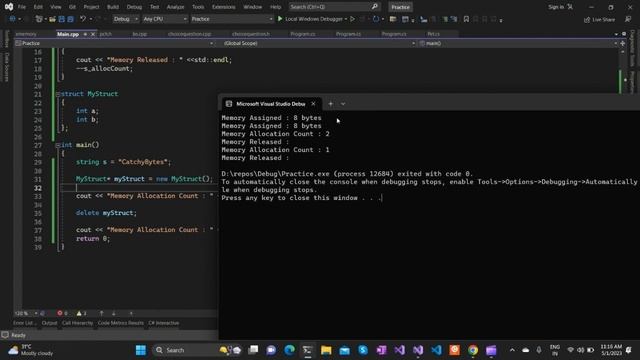Open the Practice project scope dropdown
This screenshot has height=360, width=640.
(x=114, y=43)
